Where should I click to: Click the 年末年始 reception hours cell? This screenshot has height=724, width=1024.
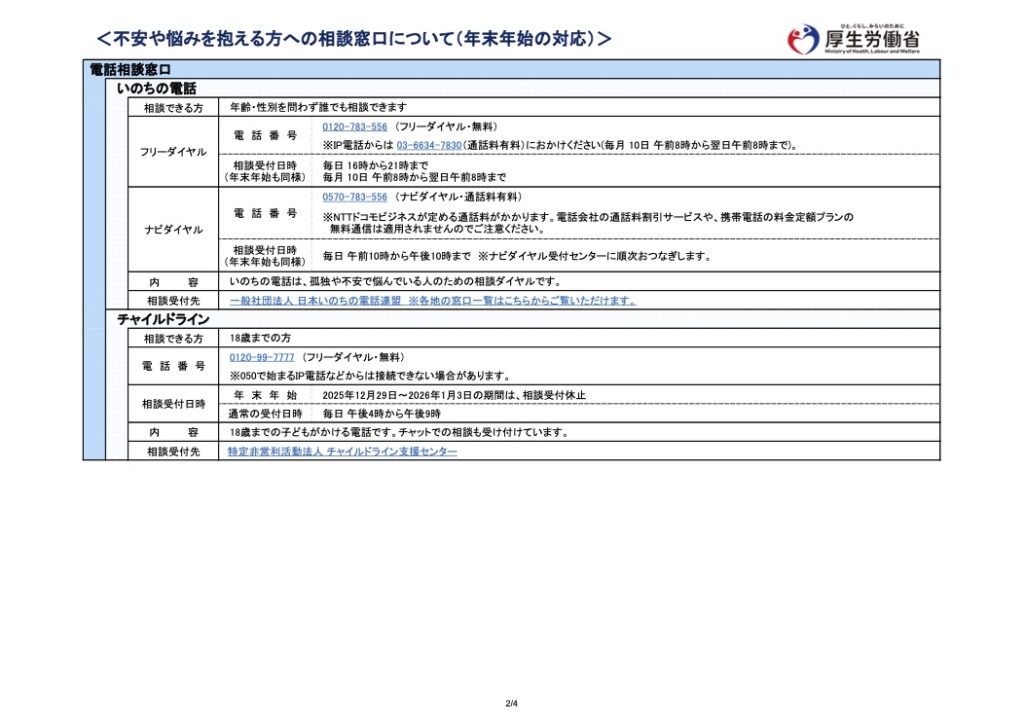(264, 395)
